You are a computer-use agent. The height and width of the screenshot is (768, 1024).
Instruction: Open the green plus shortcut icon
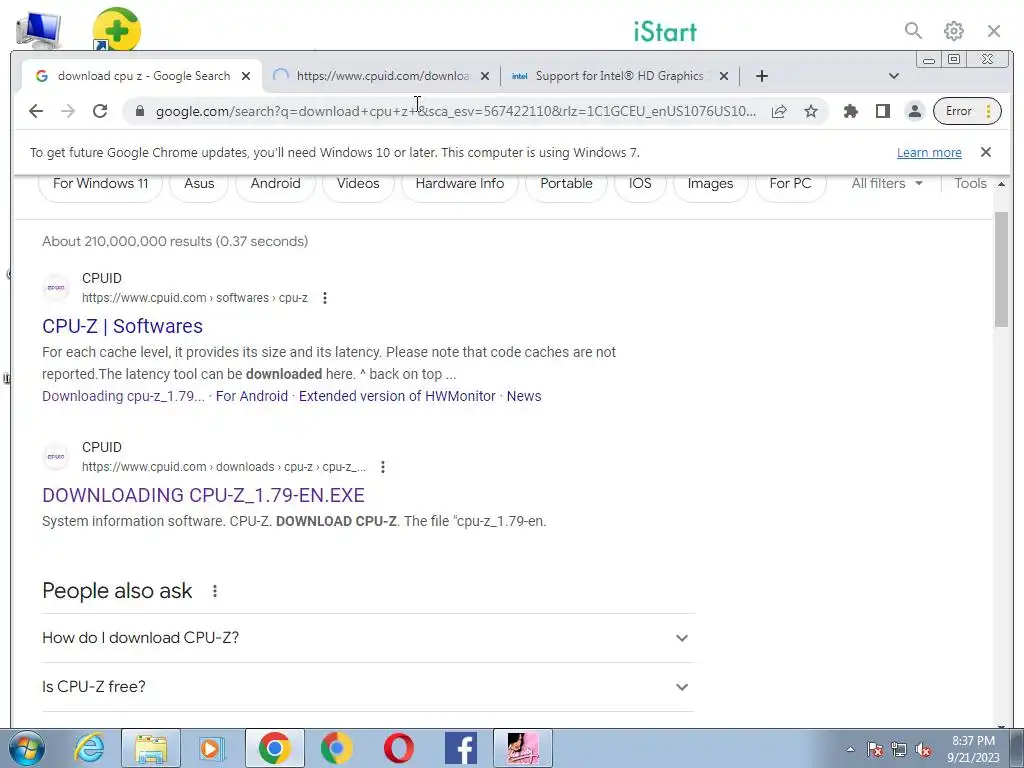click(116, 29)
